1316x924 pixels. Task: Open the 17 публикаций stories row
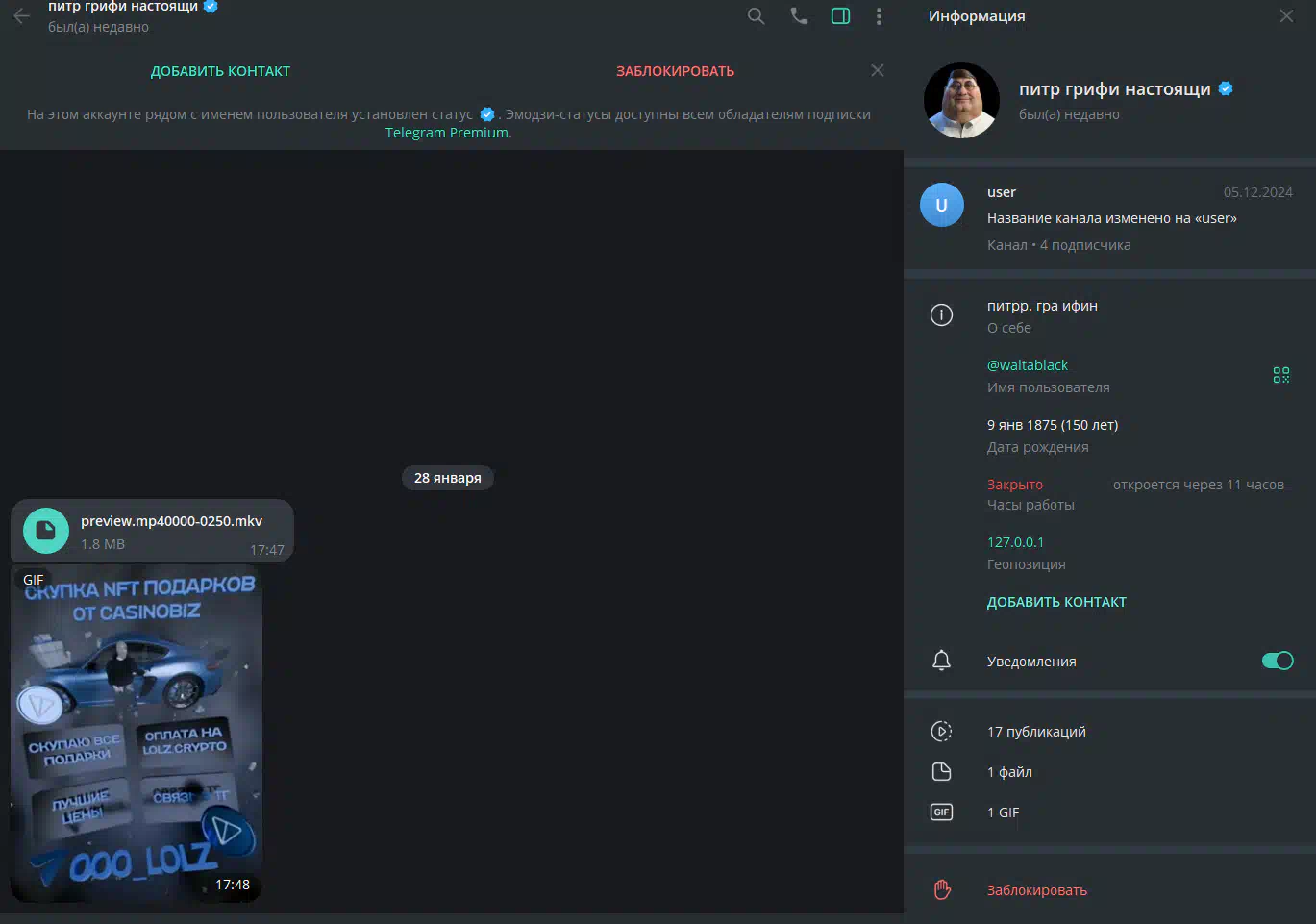(1110, 732)
